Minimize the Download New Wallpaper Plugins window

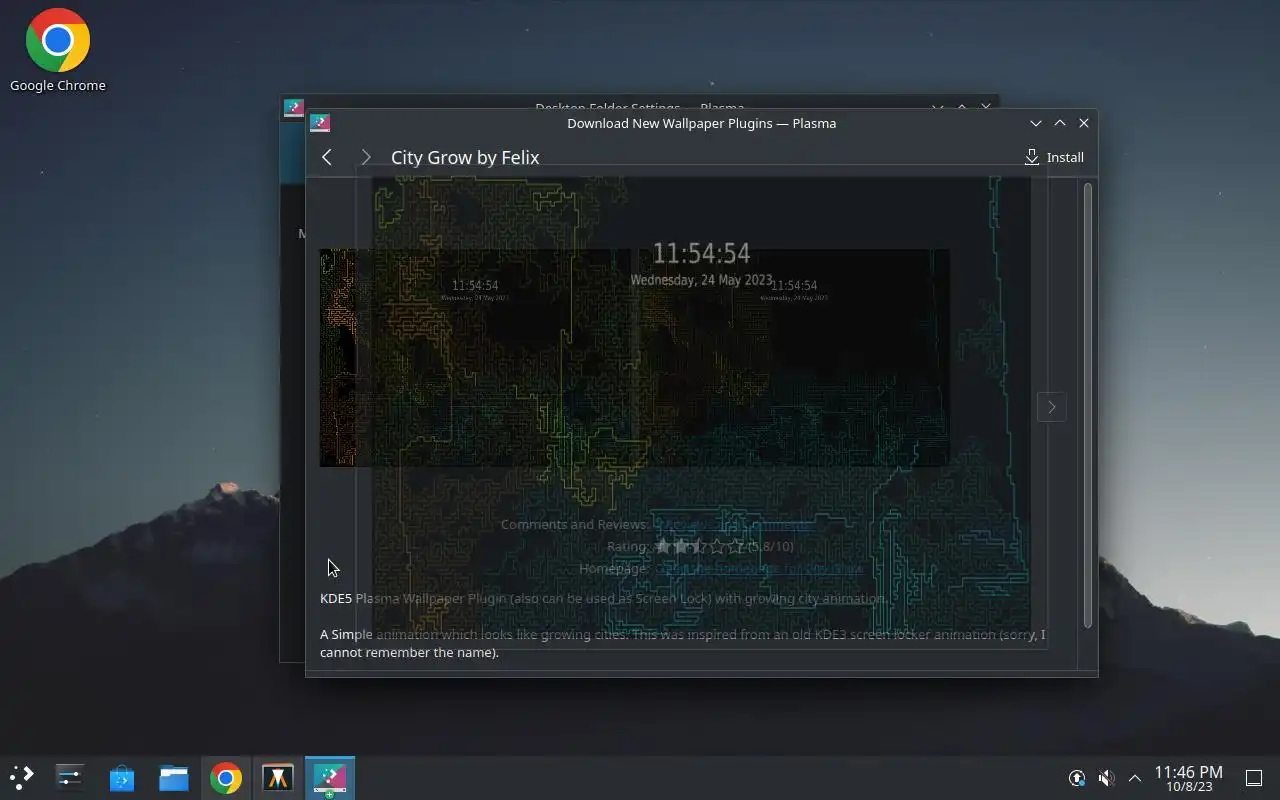(x=1036, y=123)
